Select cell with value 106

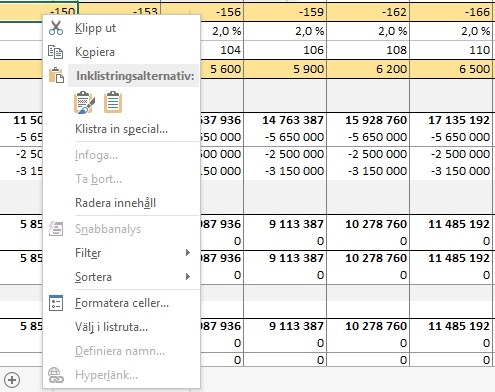(x=285, y=50)
